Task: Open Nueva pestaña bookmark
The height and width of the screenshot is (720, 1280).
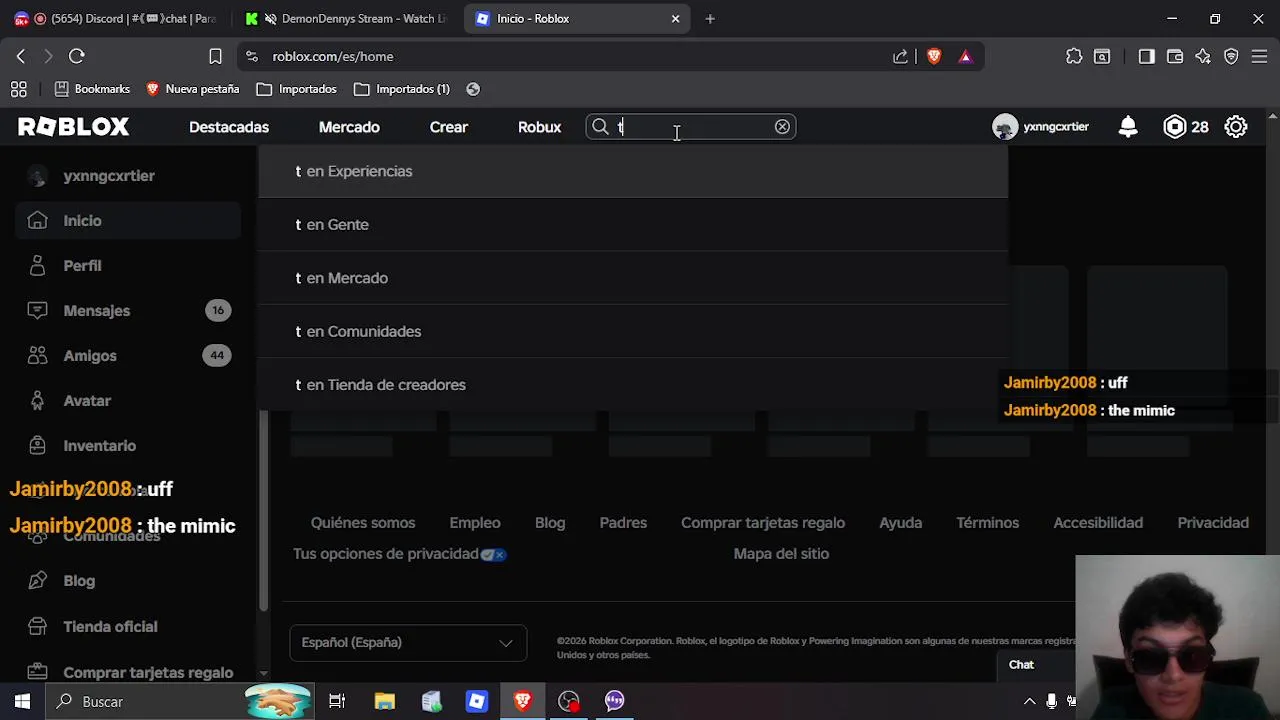Action: tap(192, 89)
